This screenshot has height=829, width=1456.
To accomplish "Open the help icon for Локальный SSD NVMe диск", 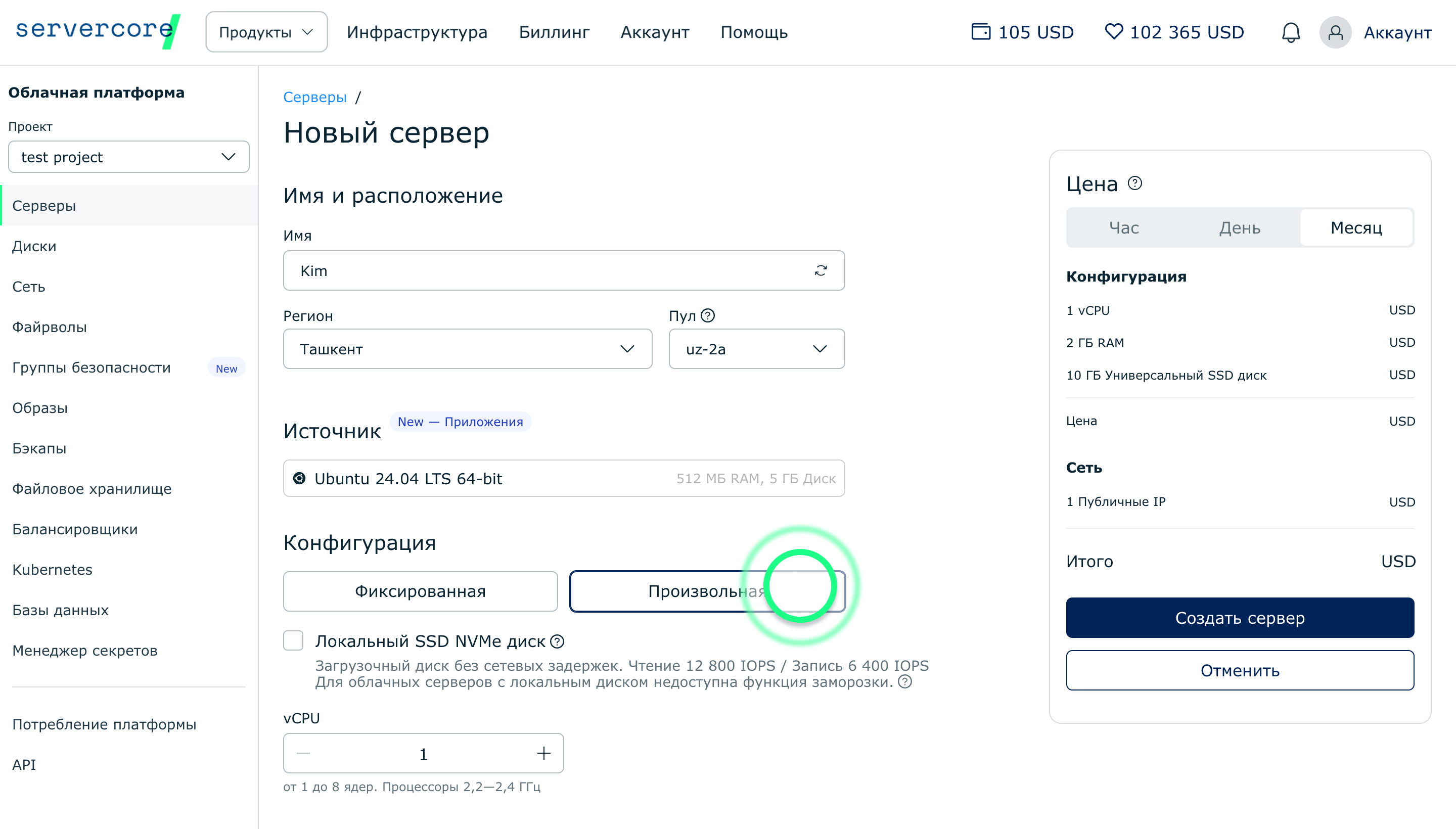I will pyautogui.click(x=558, y=641).
